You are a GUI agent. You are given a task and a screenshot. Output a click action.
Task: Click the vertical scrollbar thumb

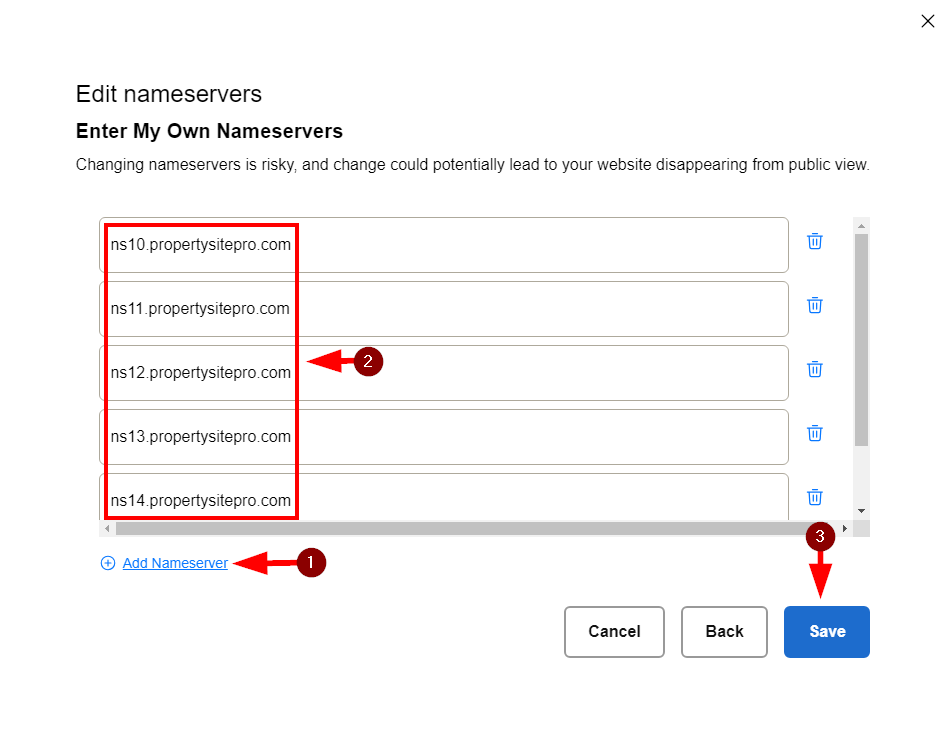[x=861, y=340]
